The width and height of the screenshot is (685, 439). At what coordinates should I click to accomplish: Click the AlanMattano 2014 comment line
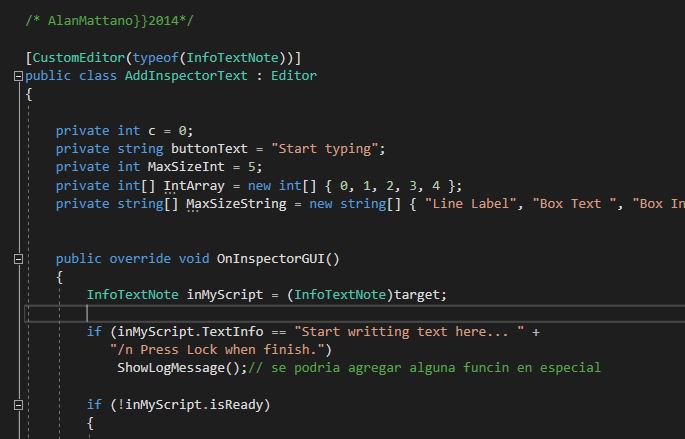coord(109,21)
